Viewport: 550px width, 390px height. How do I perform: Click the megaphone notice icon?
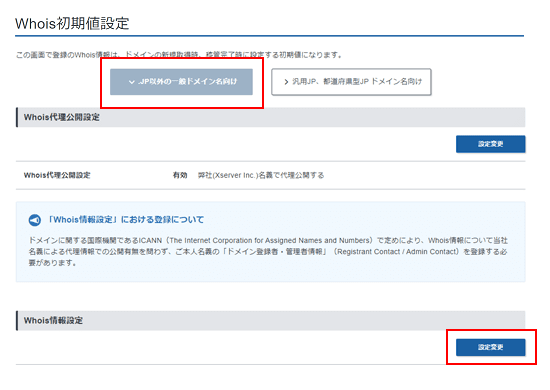click(34, 220)
